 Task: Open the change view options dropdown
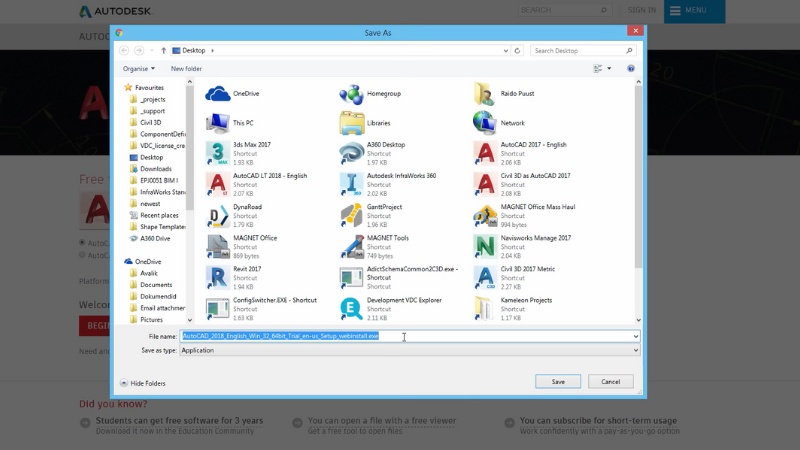(x=609, y=68)
